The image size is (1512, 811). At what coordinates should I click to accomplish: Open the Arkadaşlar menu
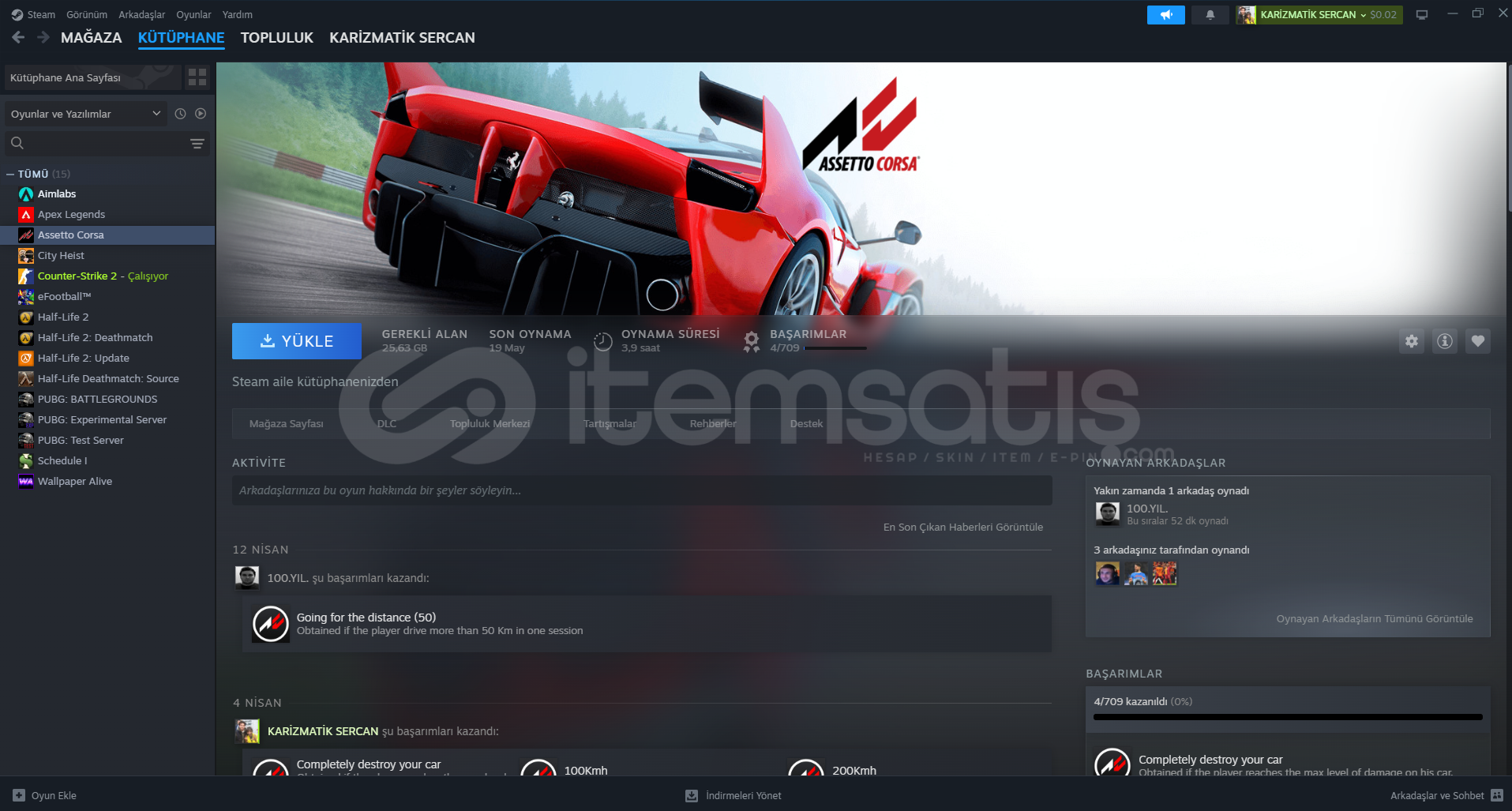coord(142,14)
